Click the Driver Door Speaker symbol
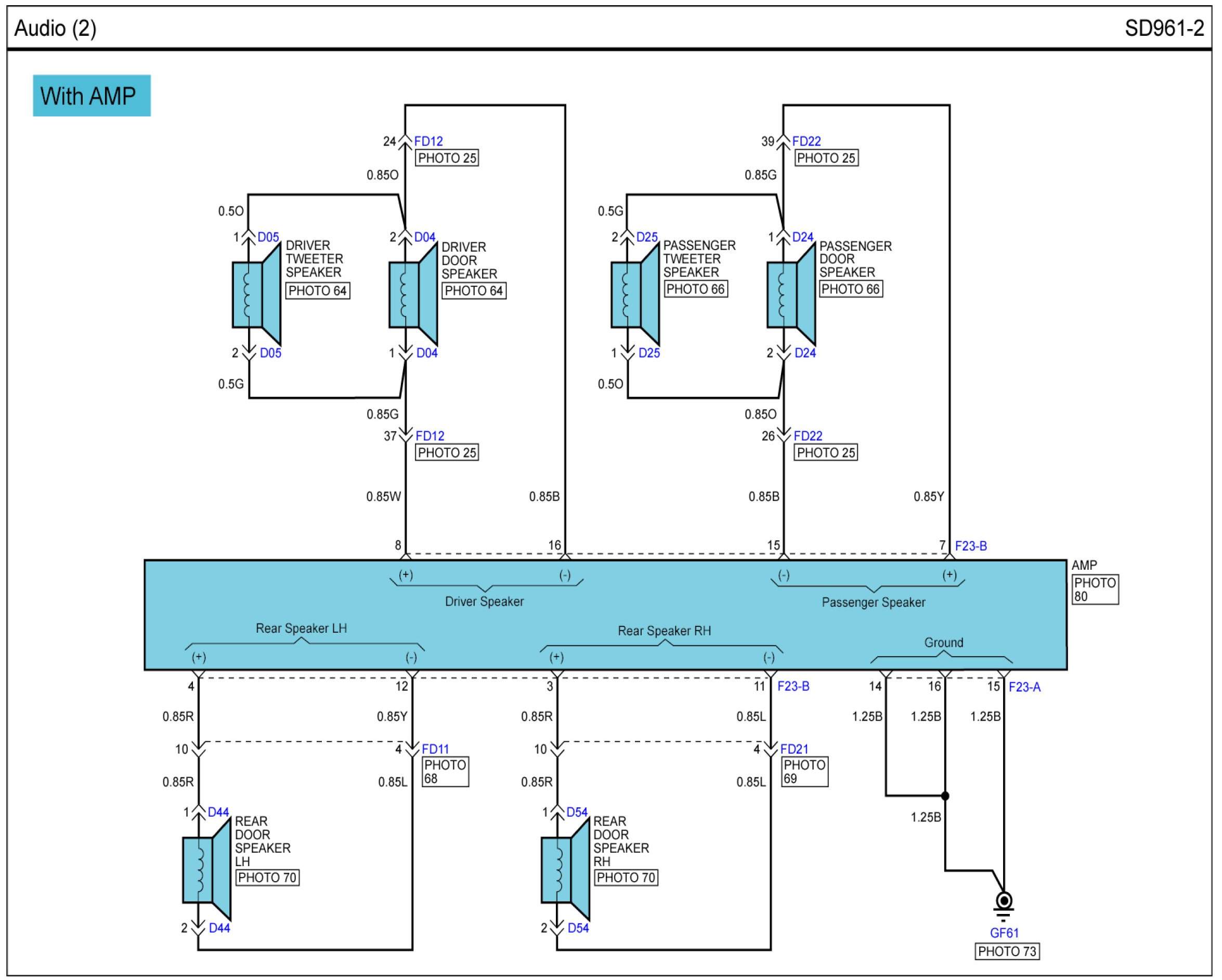This screenshot has height=980, width=1222. click(413, 295)
